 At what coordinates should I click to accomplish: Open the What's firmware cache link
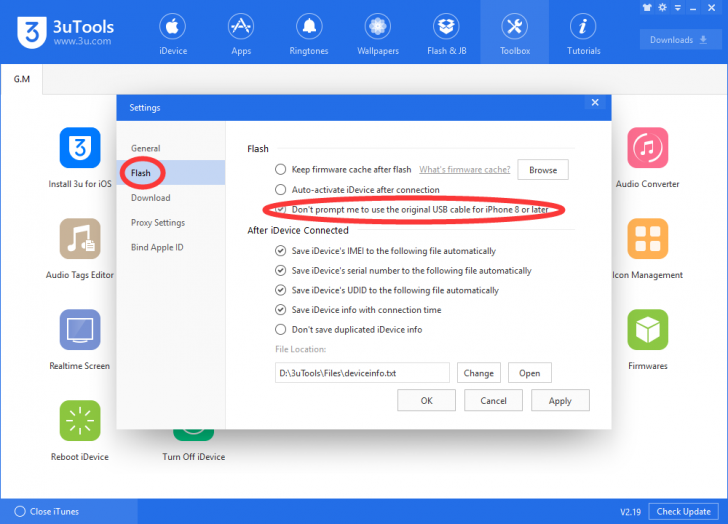464,169
